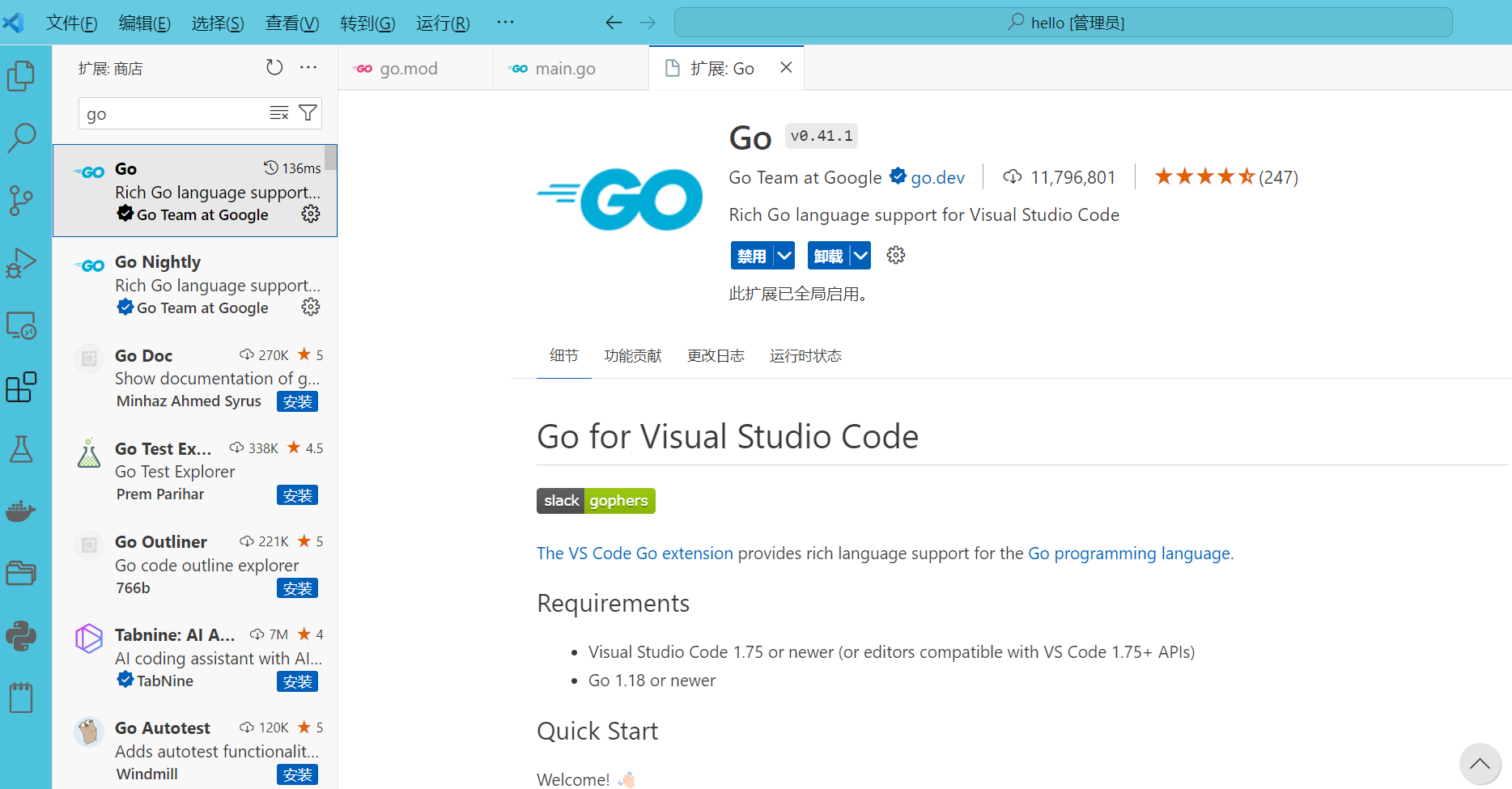Expand the 禁用 dropdown arrow
1512x789 pixels.
click(784, 256)
